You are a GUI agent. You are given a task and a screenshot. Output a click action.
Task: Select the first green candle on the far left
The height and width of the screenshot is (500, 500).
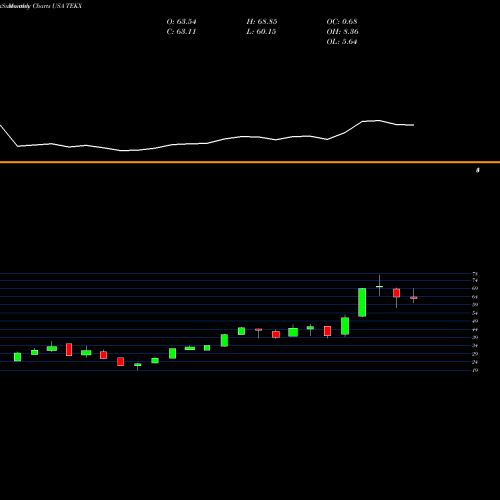(x=18, y=357)
